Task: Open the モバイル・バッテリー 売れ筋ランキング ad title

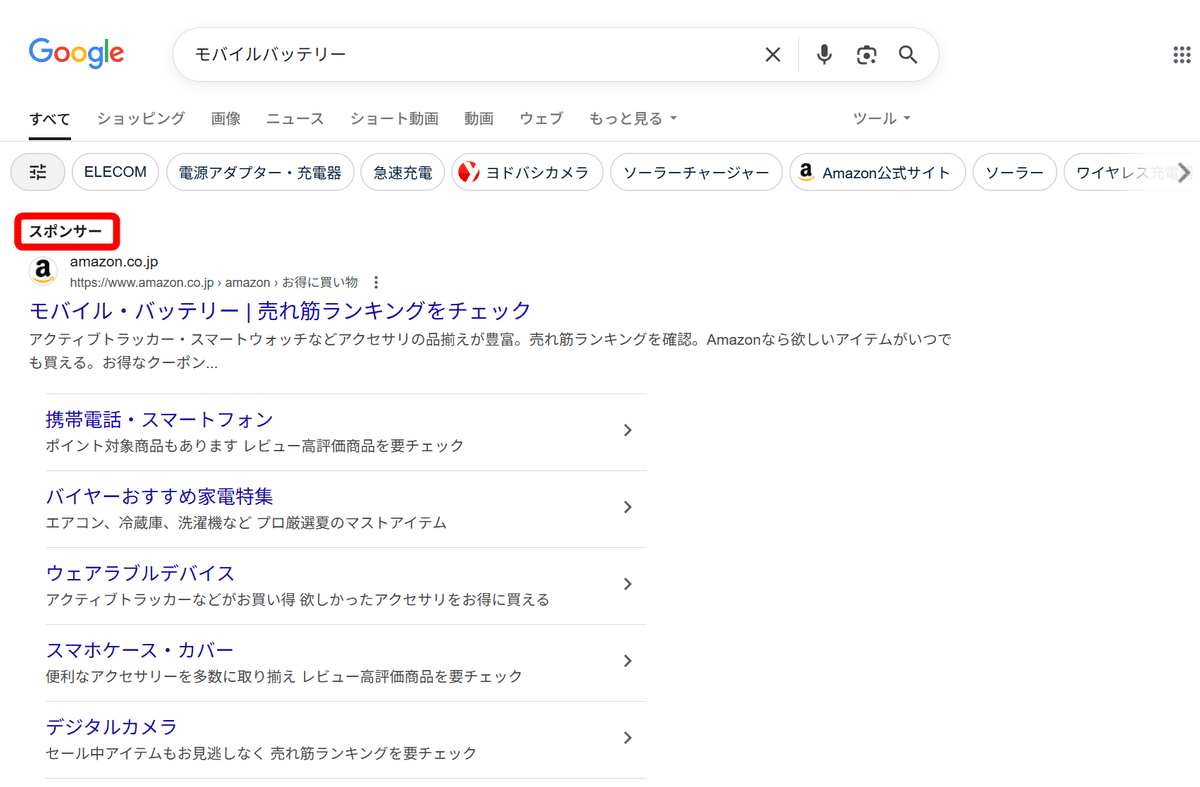Action: (x=281, y=310)
